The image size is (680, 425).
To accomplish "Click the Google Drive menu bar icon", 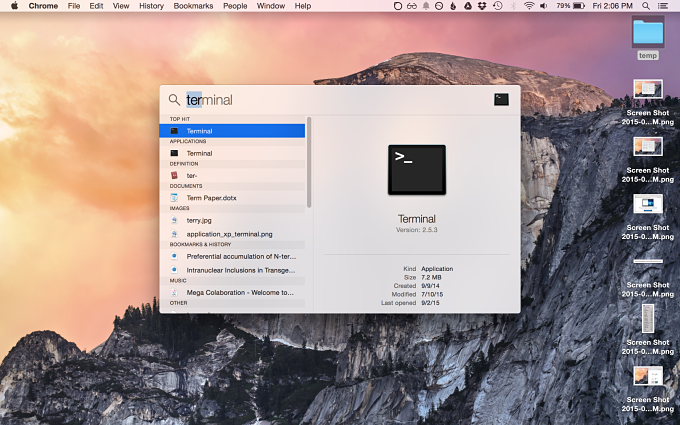I will (x=468, y=6).
